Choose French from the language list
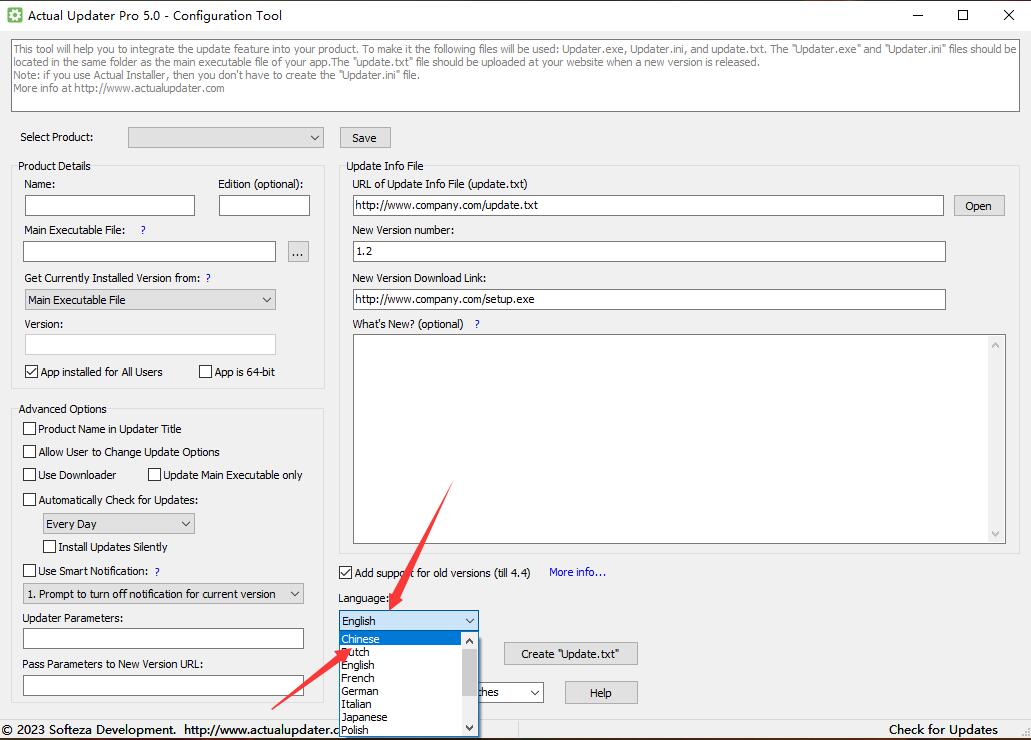Viewport: 1031px width, 740px height. pyautogui.click(x=400, y=678)
